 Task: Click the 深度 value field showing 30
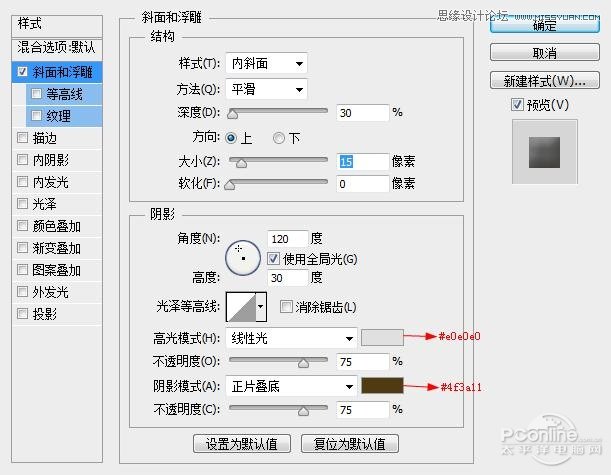362,113
